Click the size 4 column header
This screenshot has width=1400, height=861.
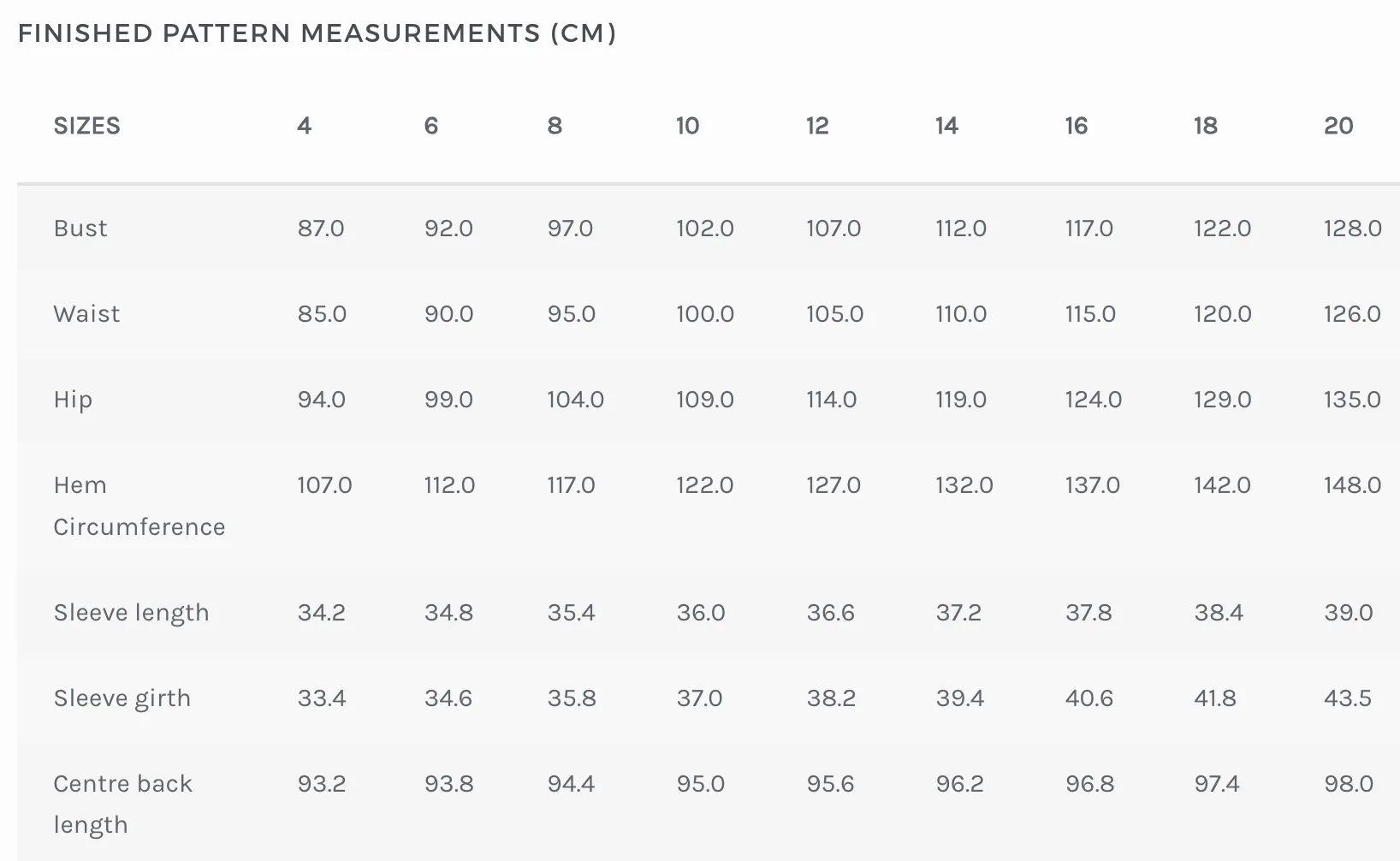coord(304,126)
